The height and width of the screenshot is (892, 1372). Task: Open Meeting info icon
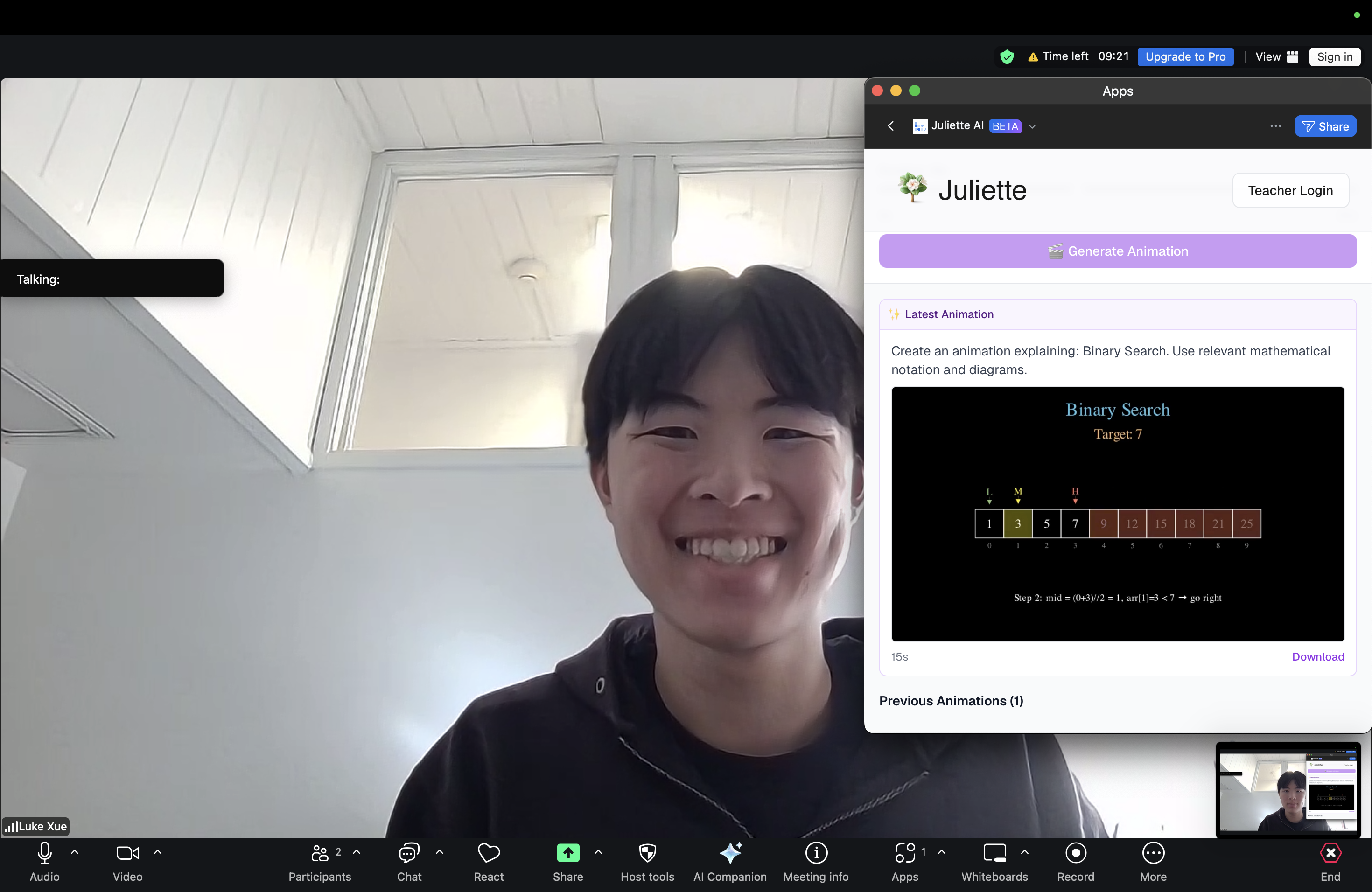[x=816, y=853]
